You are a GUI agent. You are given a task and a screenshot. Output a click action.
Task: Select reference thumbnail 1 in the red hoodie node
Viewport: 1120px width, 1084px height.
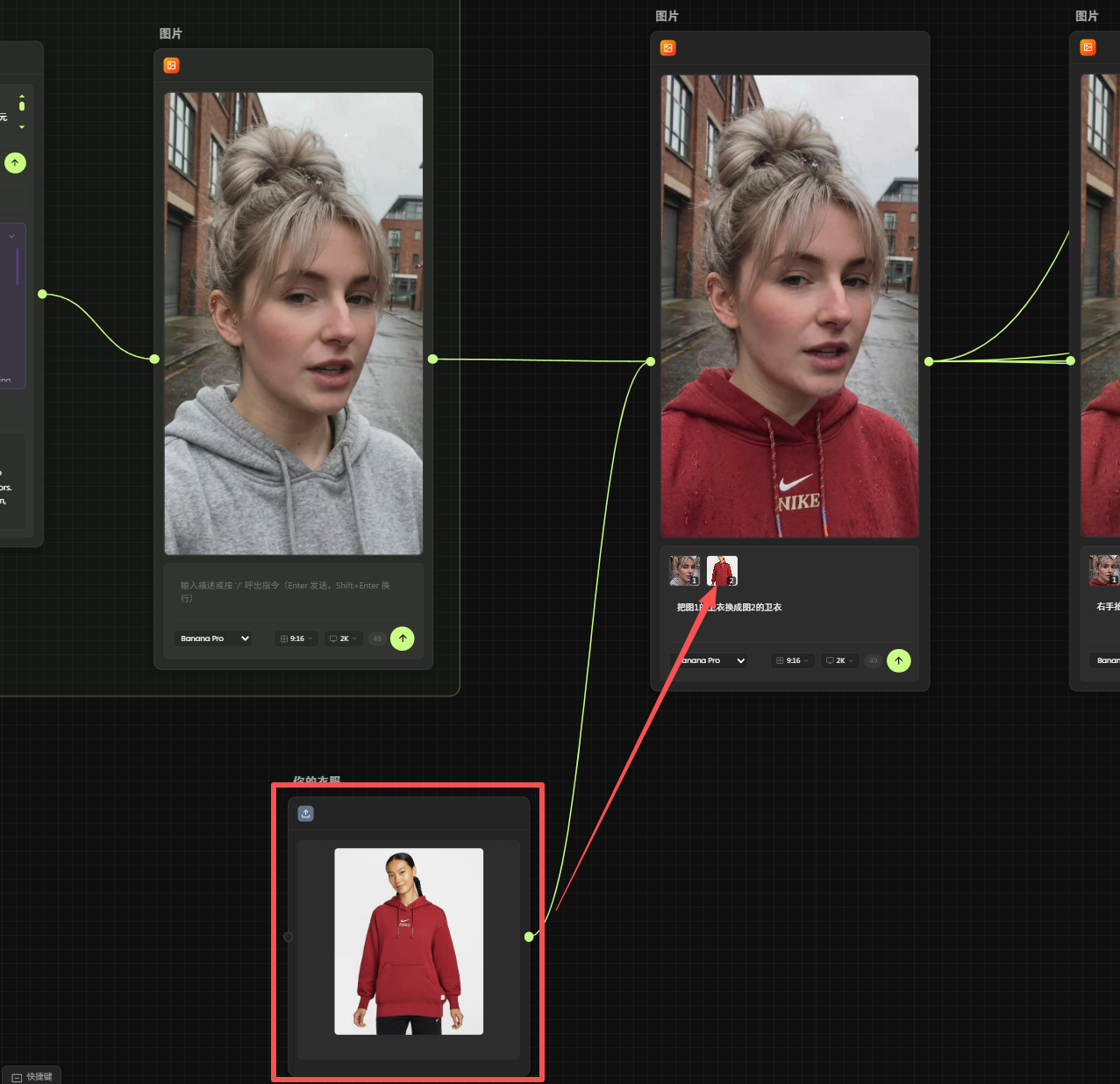coord(684,571)
